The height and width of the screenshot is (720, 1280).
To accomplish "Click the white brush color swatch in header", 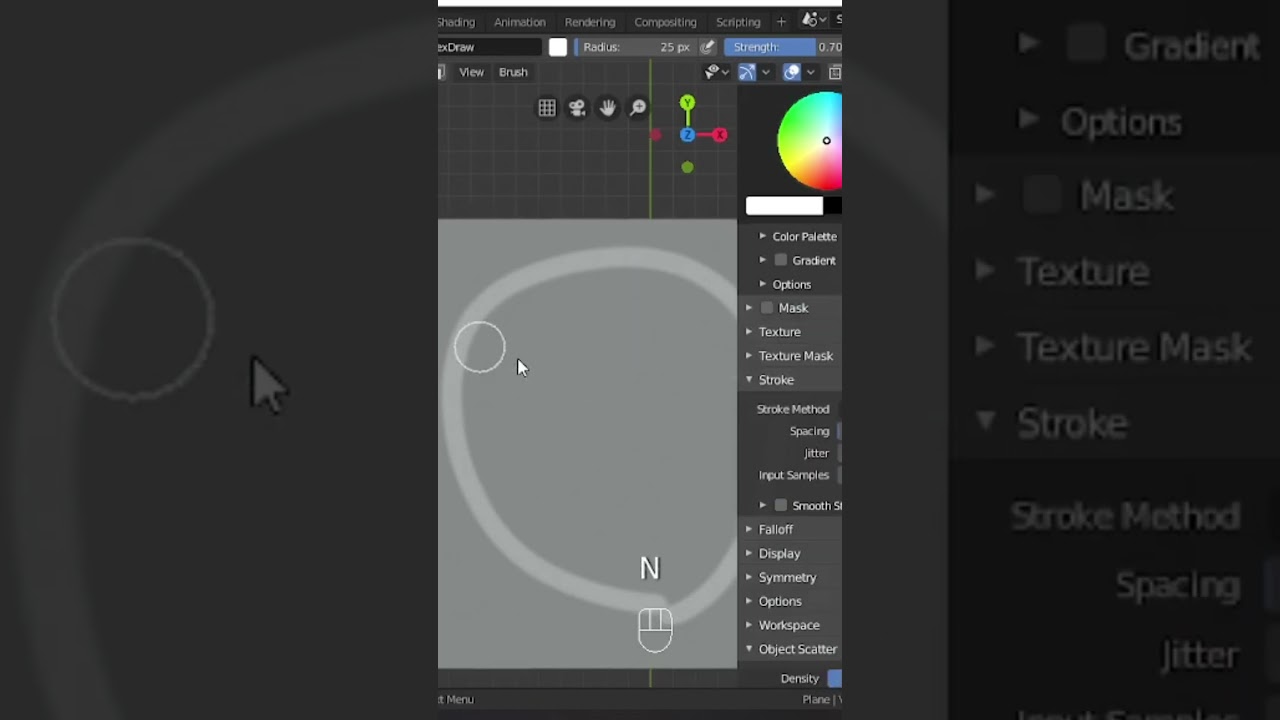I will 558,47.
